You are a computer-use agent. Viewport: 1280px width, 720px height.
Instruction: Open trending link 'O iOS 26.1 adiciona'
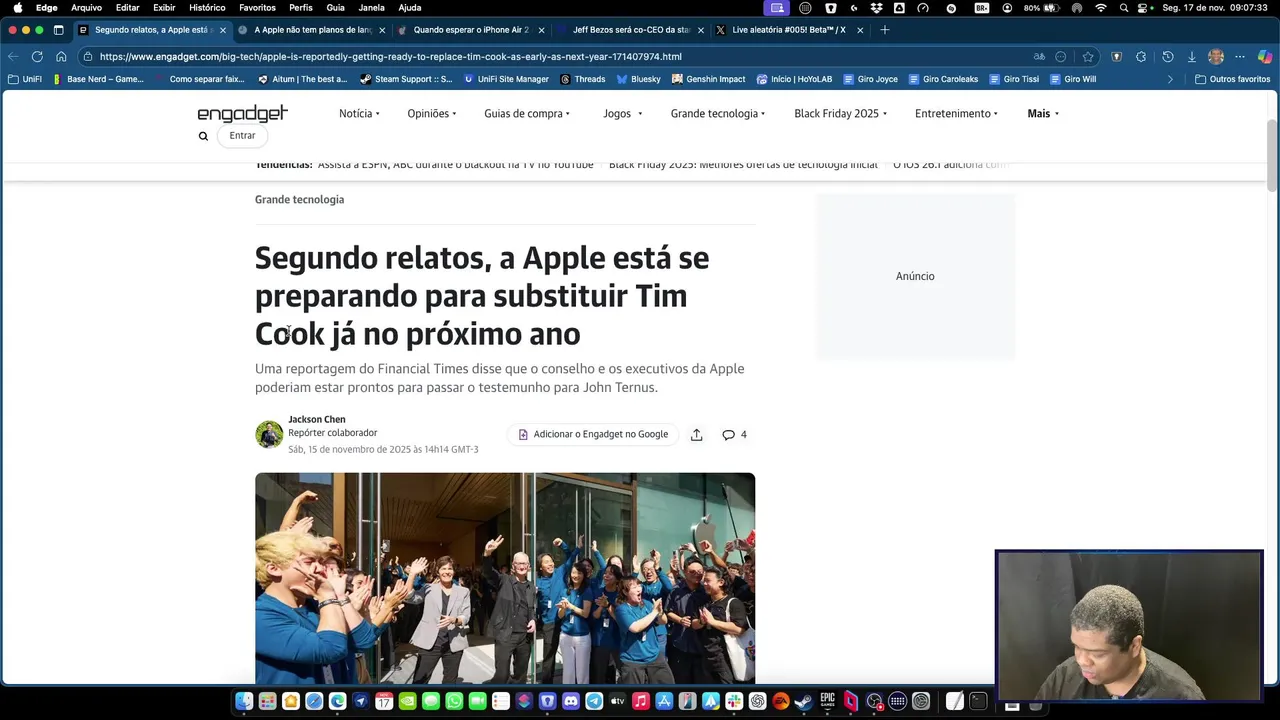[x=950, y=165]
